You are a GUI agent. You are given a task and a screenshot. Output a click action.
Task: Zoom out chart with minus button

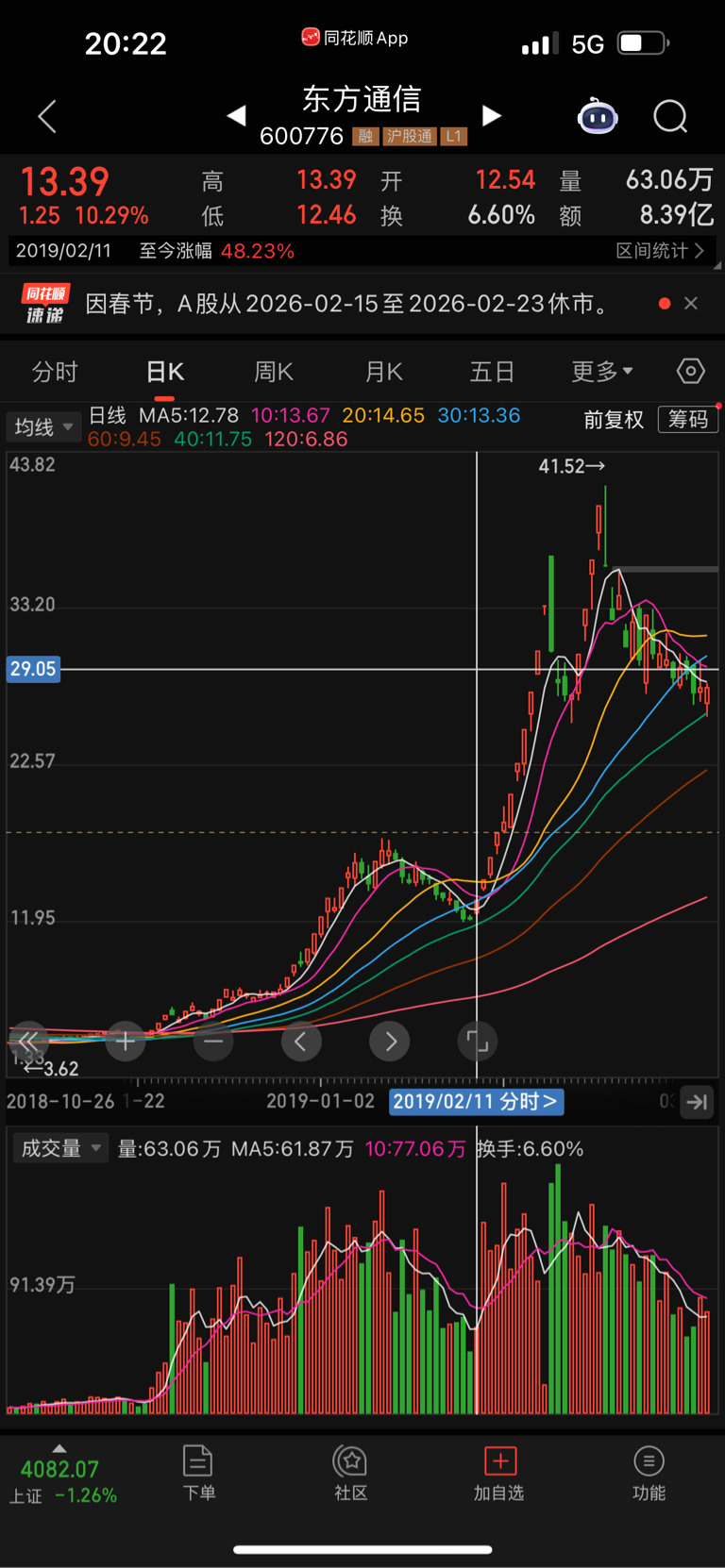[213, 1042]
